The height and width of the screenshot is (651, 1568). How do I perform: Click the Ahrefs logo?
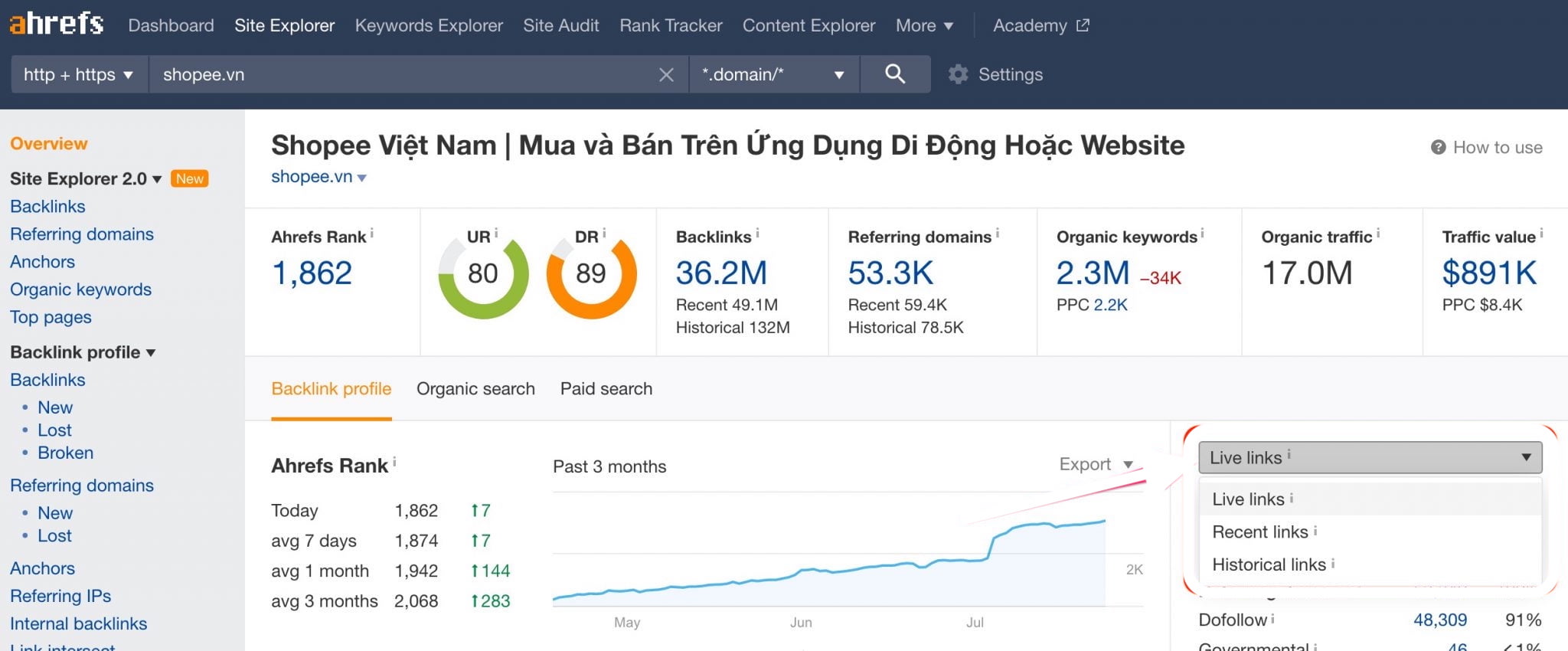click(x=57, y=24)
